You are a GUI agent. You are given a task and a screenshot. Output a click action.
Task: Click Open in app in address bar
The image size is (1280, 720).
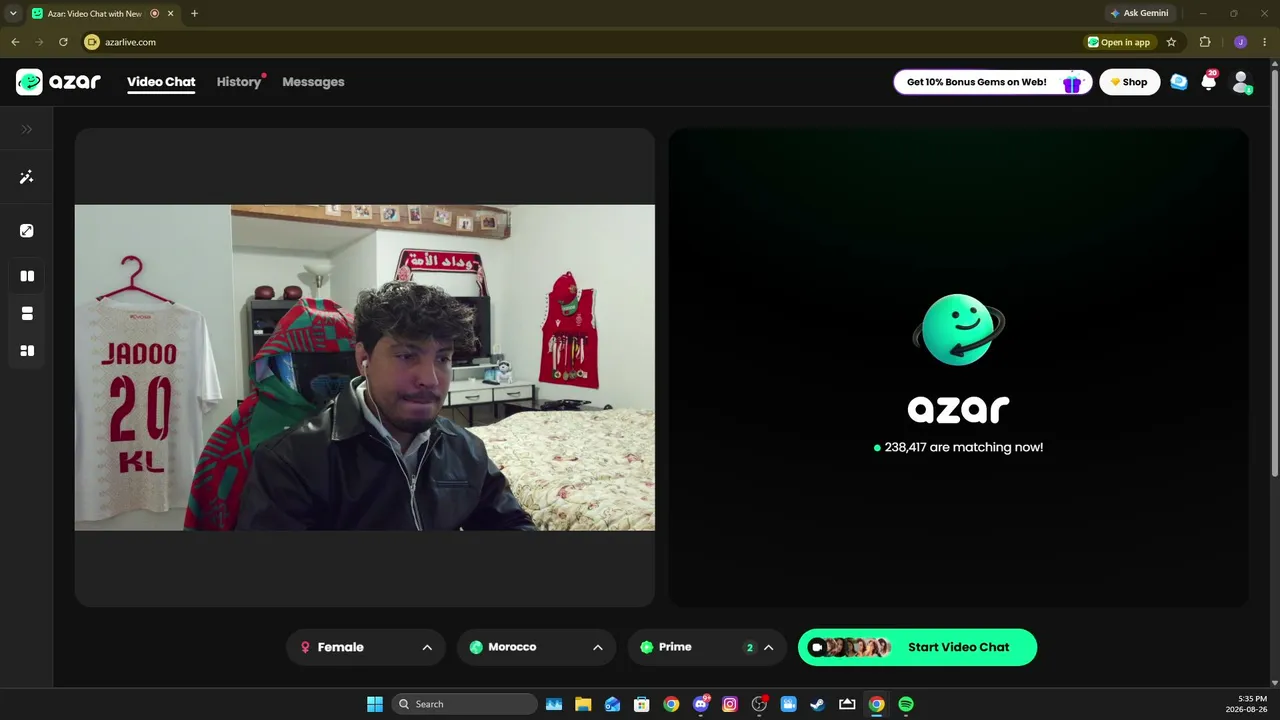(x=1120, y=42)
